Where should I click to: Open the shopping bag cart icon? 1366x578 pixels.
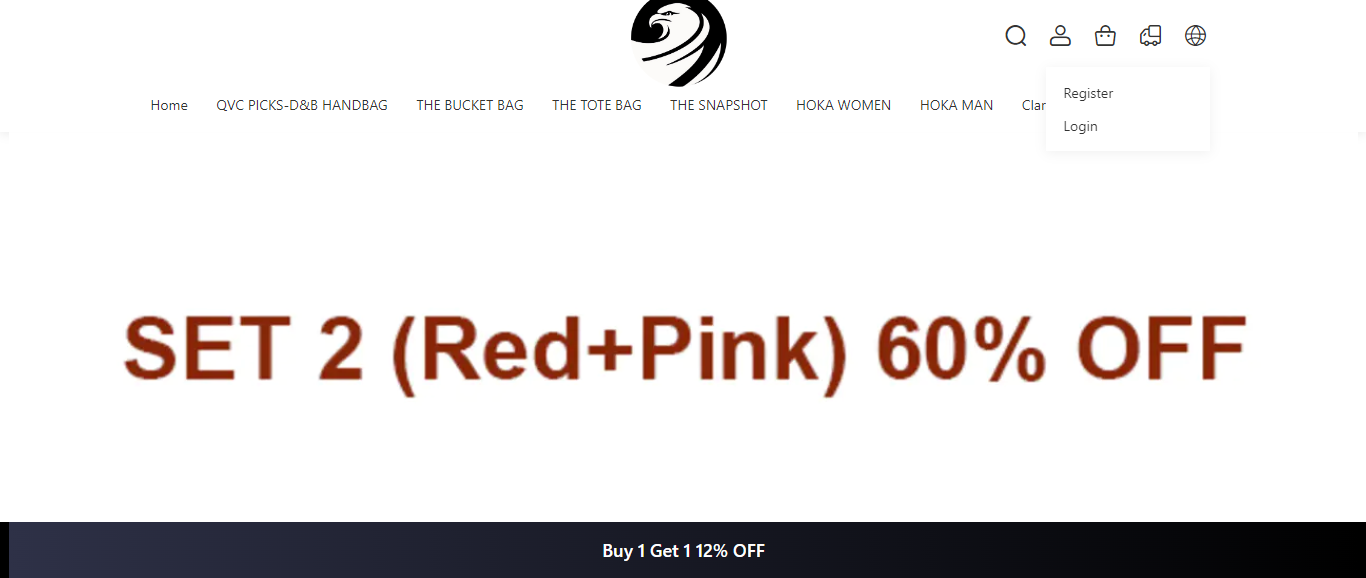click(1105, 36)
